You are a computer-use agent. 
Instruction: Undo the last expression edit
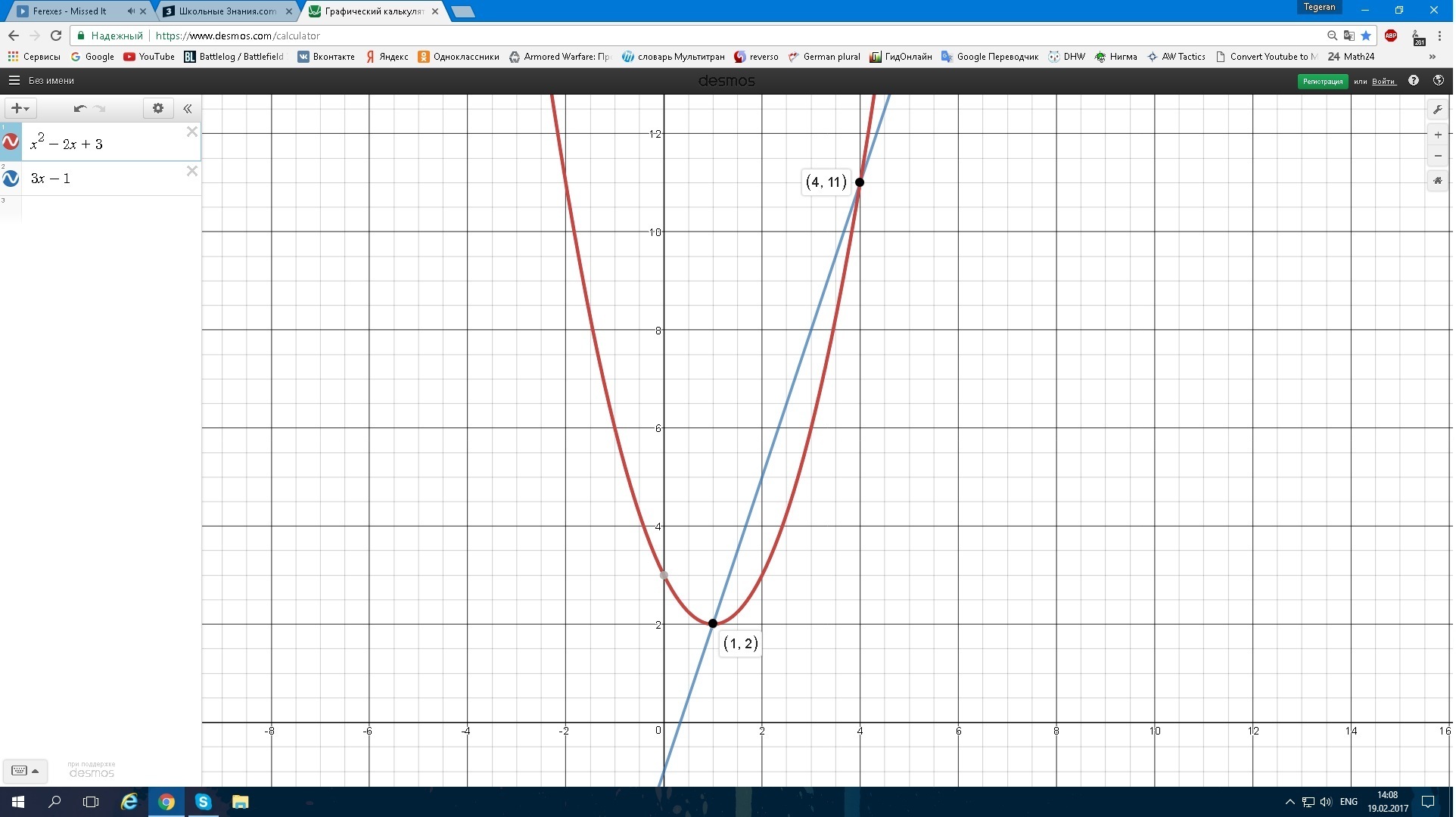[x=79, y=108]
